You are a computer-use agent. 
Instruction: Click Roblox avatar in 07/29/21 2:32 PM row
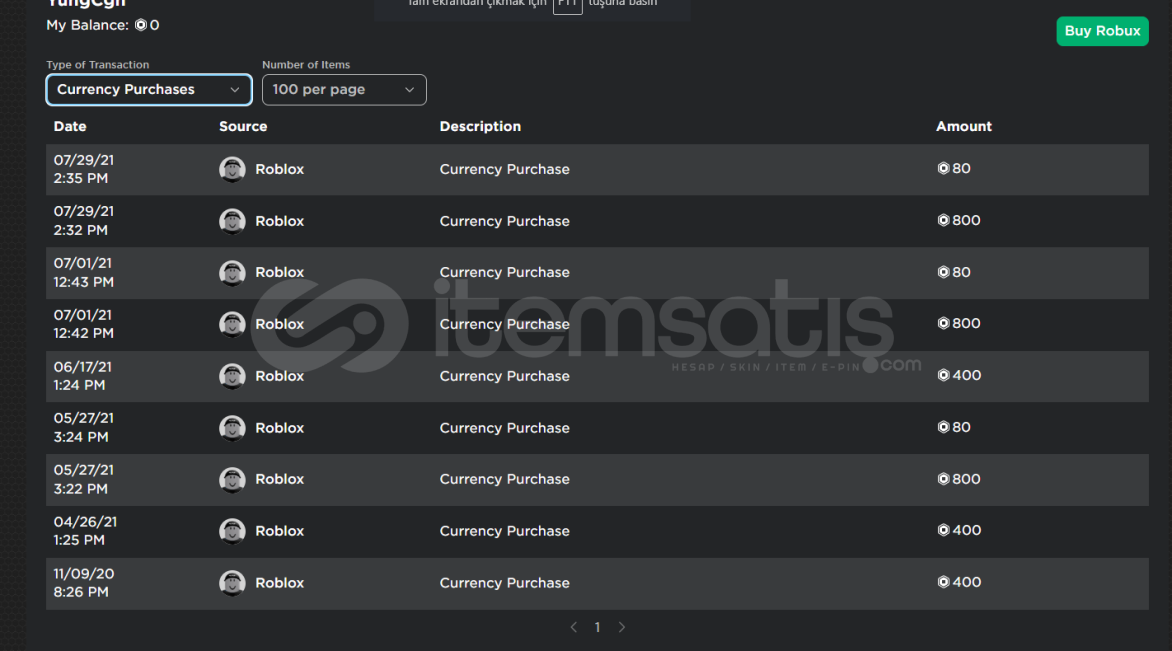click(232, 221)
